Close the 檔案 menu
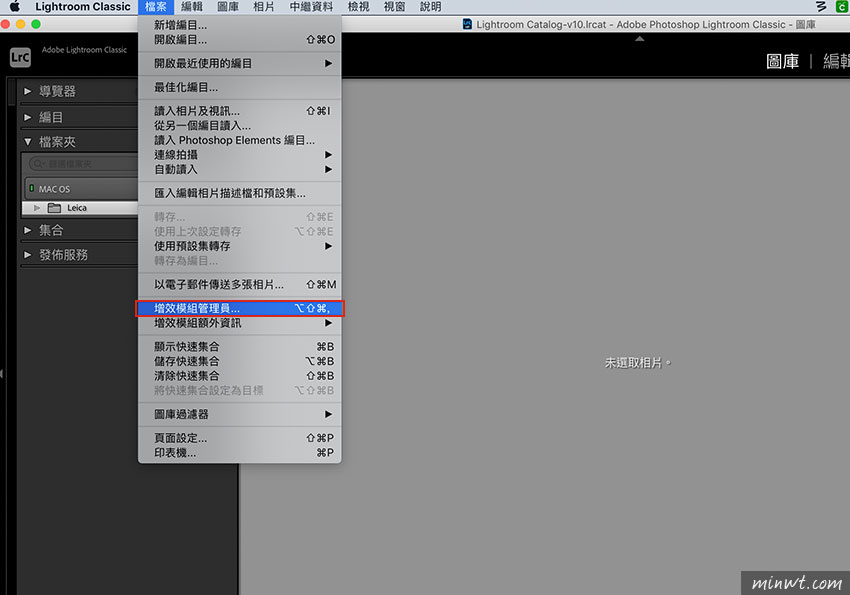 pyautogui.click(x=156, y=7)
